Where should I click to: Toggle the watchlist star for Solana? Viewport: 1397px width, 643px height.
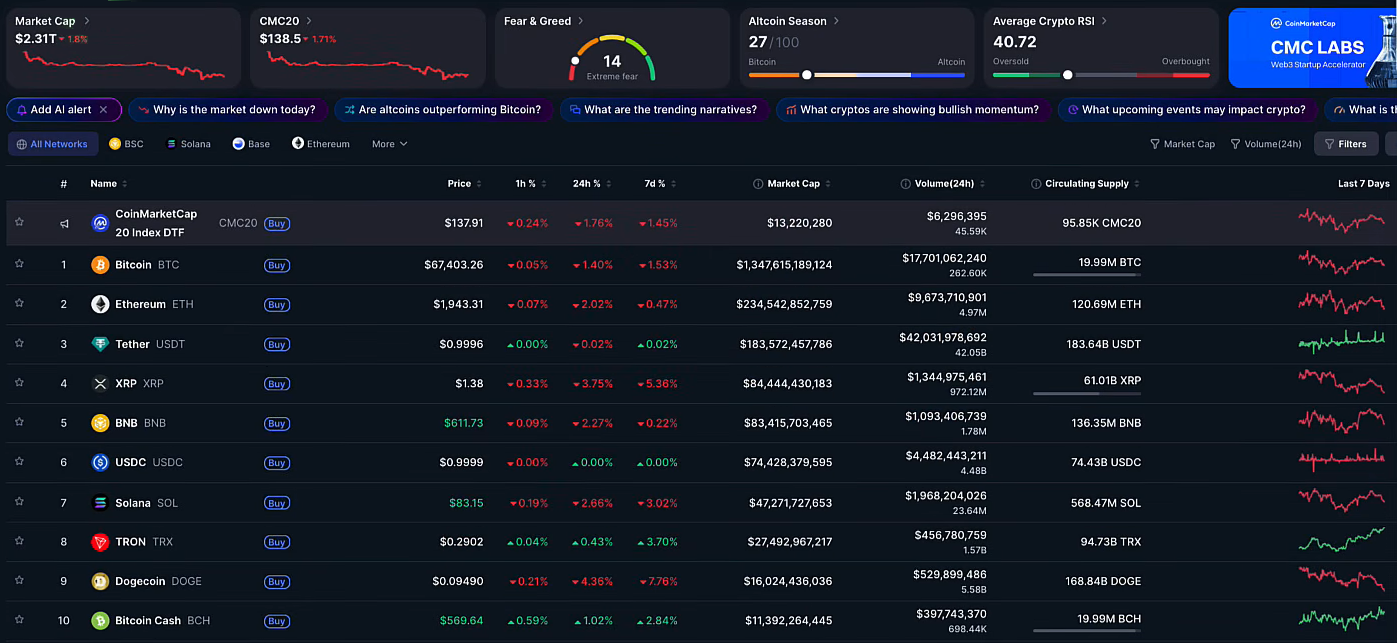pyautogui.click(x=18, y=503)
